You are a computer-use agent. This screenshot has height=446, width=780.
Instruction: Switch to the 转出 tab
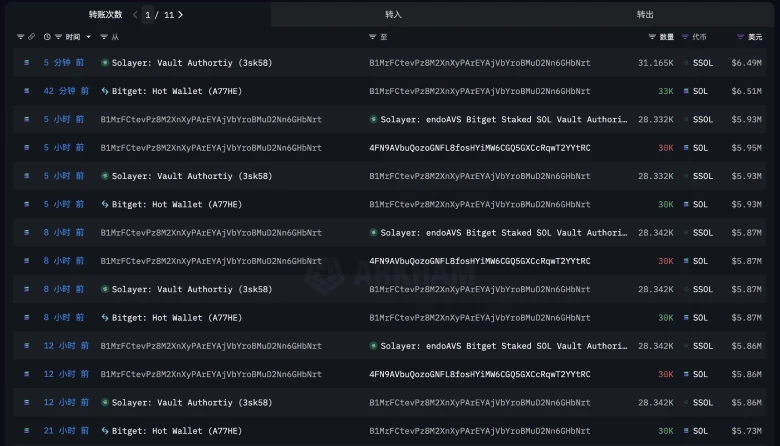point(645,15)
